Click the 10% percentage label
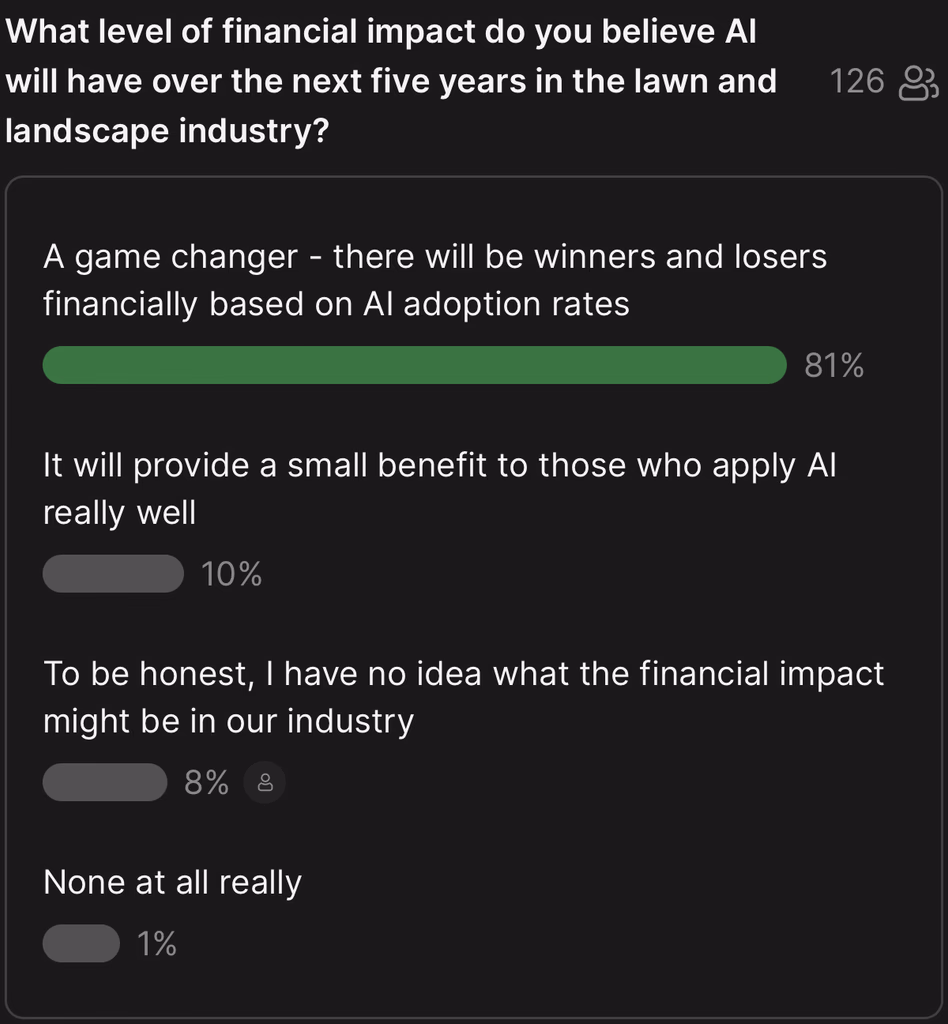This screenshot has height=1024, width=948. [231, 575]
